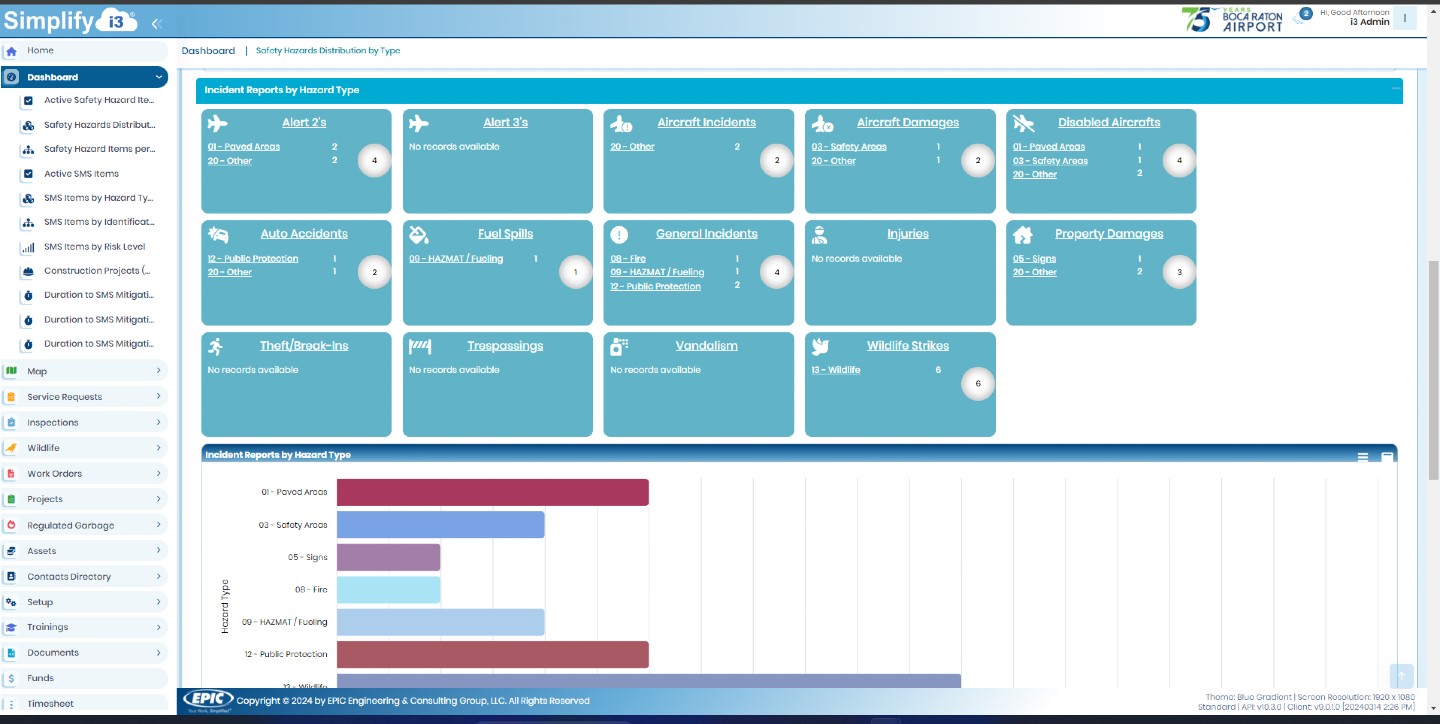Image resolution: width=1440 pixels, height=724 pixels.
Task: Maximize the Incident Reports chart panel
Action: pos(1387,457)
